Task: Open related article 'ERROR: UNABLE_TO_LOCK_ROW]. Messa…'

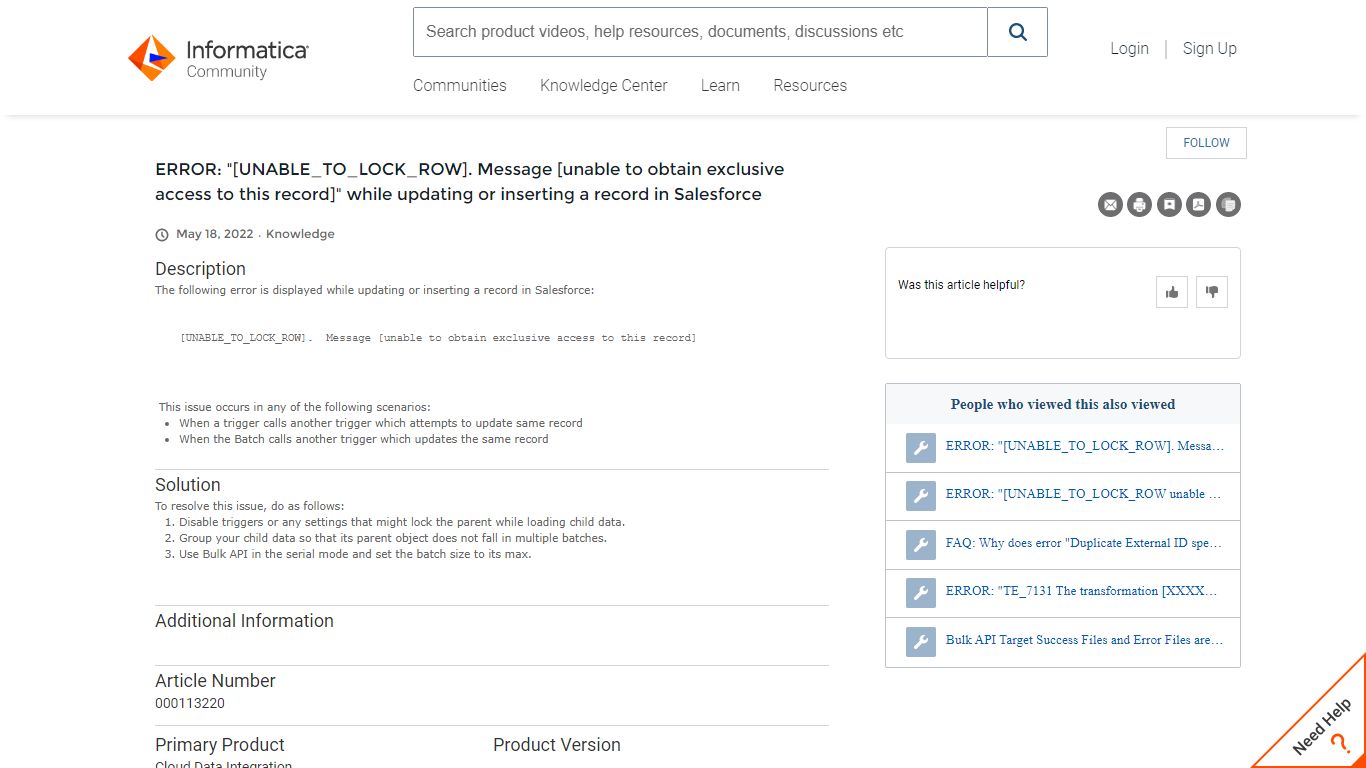Action: click(x=1085, y=446)
